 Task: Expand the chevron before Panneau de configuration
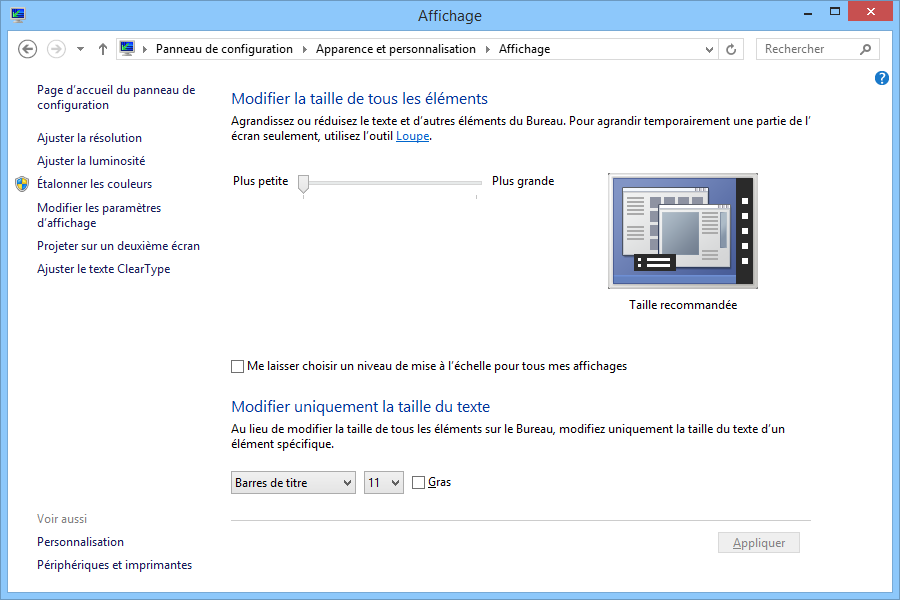(145, 49)
